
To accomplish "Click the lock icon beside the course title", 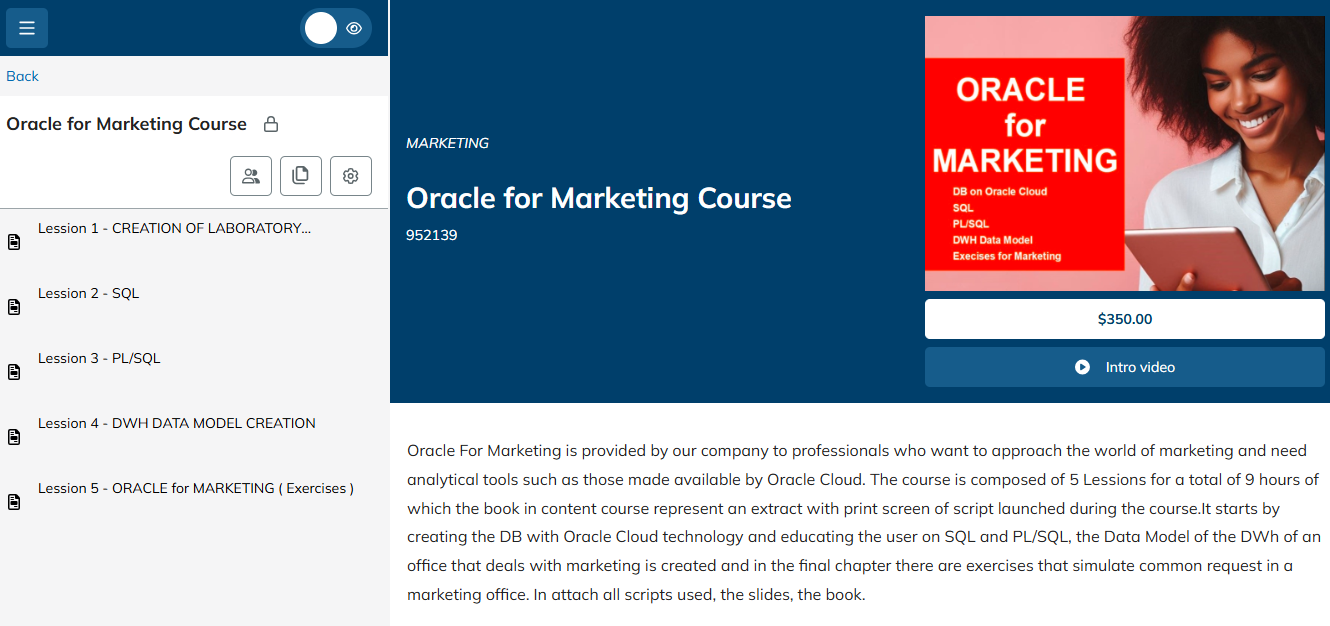I will [270, 124].
